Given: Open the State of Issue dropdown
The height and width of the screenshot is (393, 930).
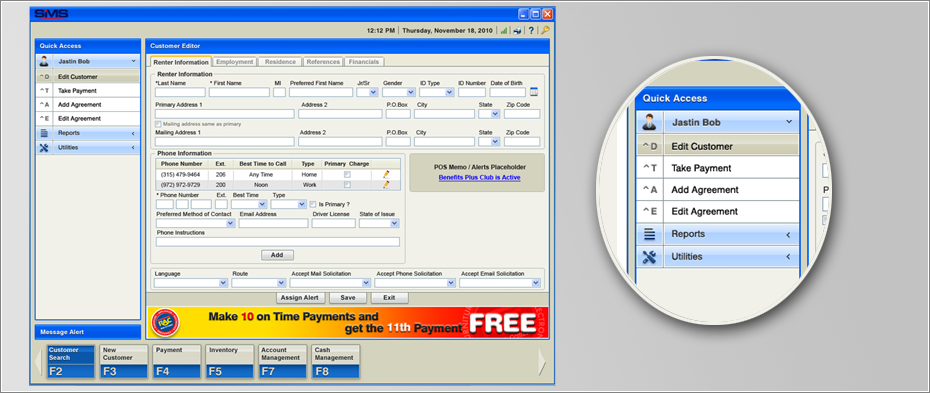Looking at the screenshot, I should pyautogui.click(x=379, y=223).
